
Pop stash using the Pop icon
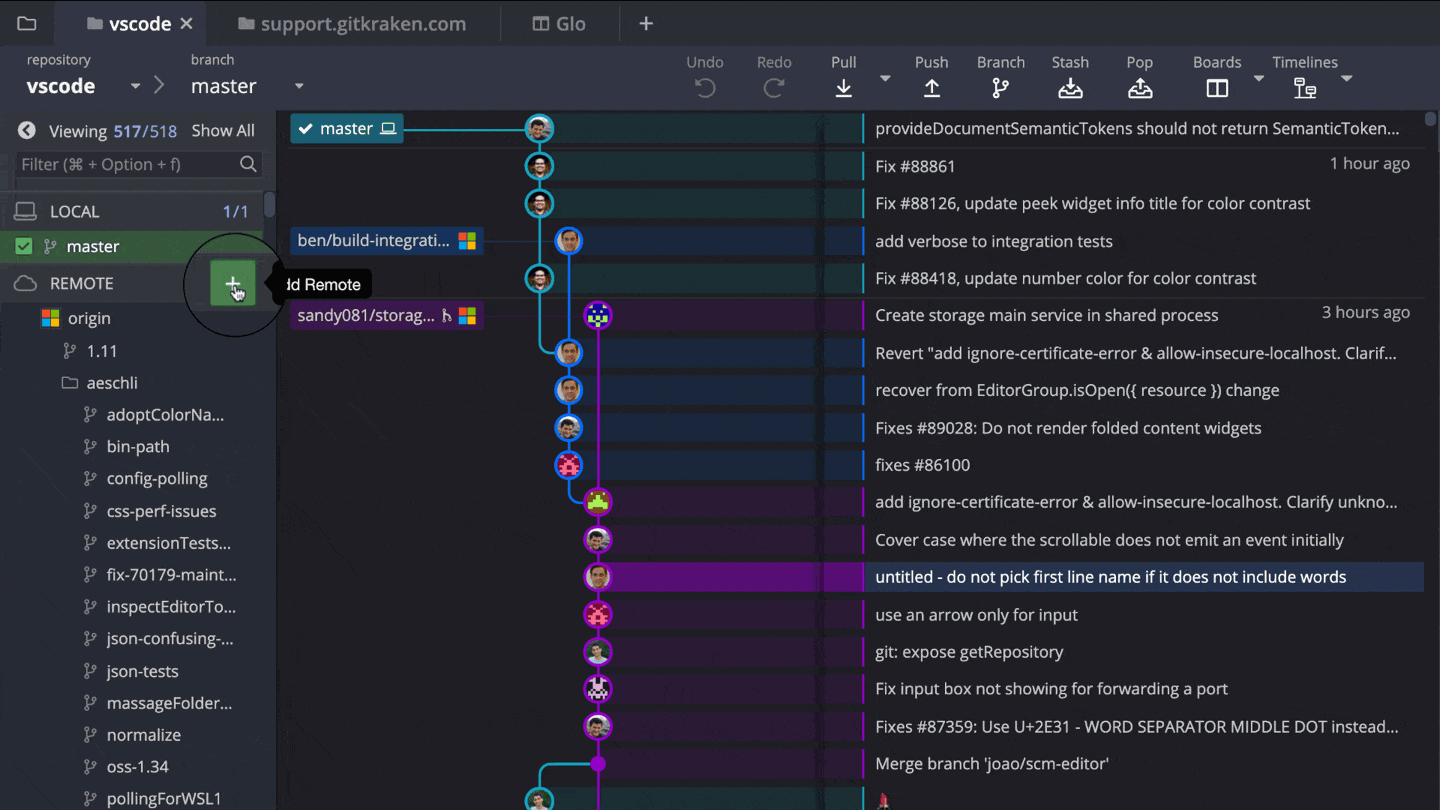coord(1140,88)
